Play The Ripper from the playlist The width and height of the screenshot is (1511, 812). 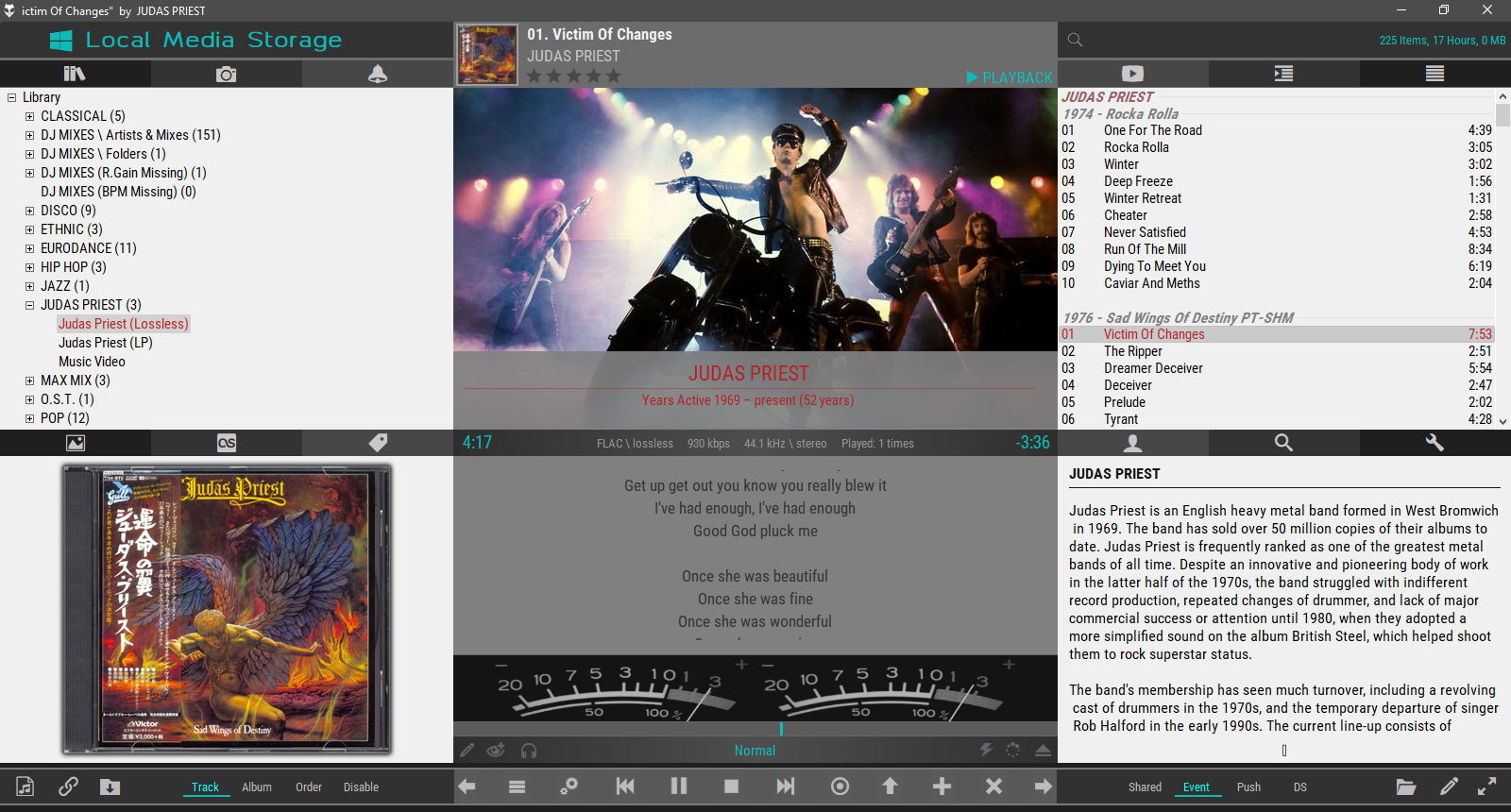click(x=1133, y=351)
